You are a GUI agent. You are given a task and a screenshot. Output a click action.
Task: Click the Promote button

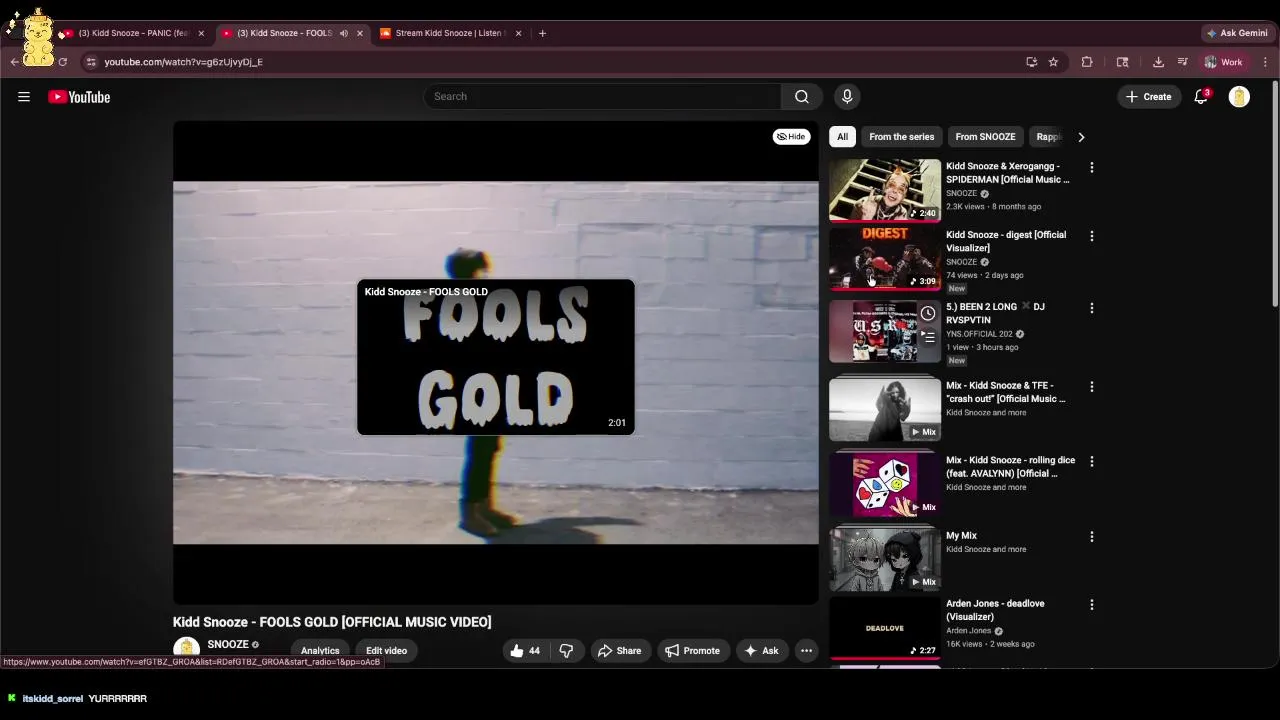692,651
